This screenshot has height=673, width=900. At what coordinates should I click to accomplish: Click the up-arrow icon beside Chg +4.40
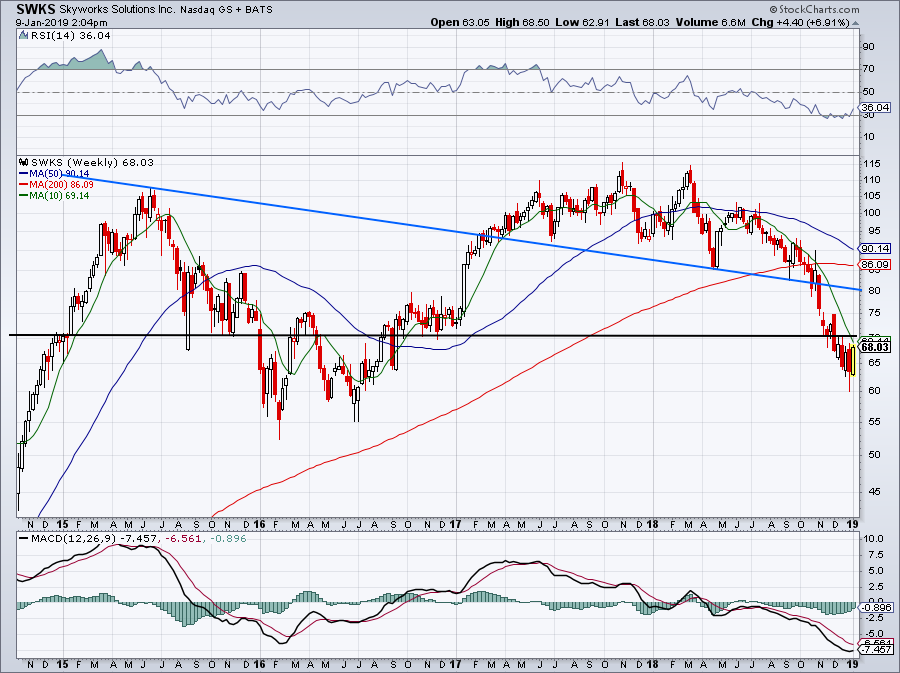(856, 23)
